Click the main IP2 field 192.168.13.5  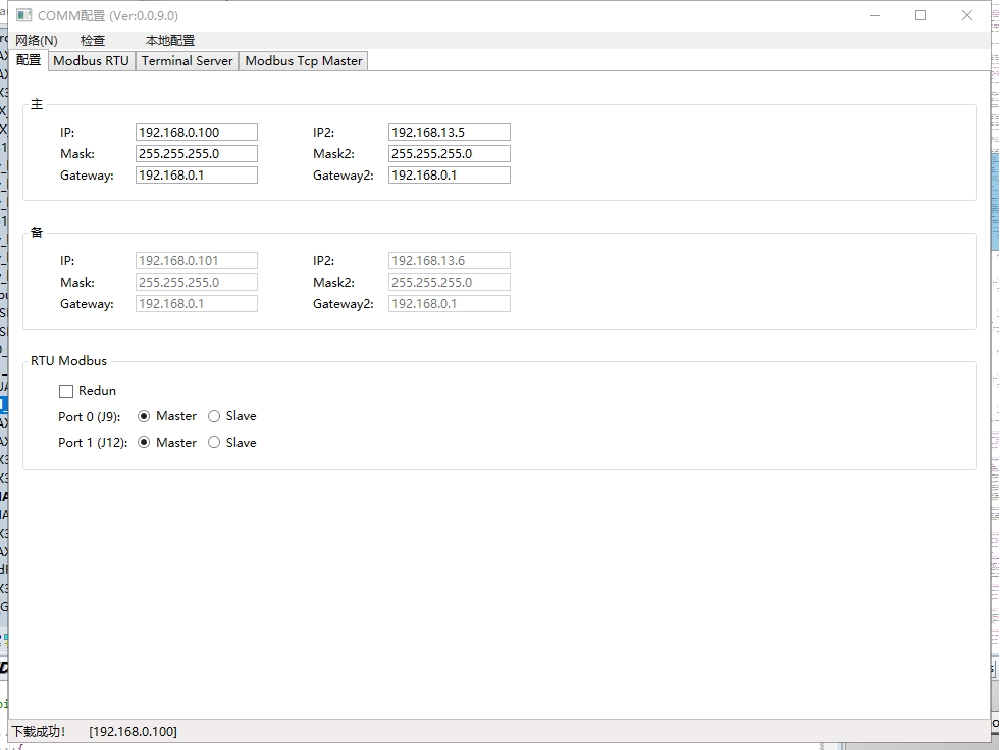tap(449, 132)
